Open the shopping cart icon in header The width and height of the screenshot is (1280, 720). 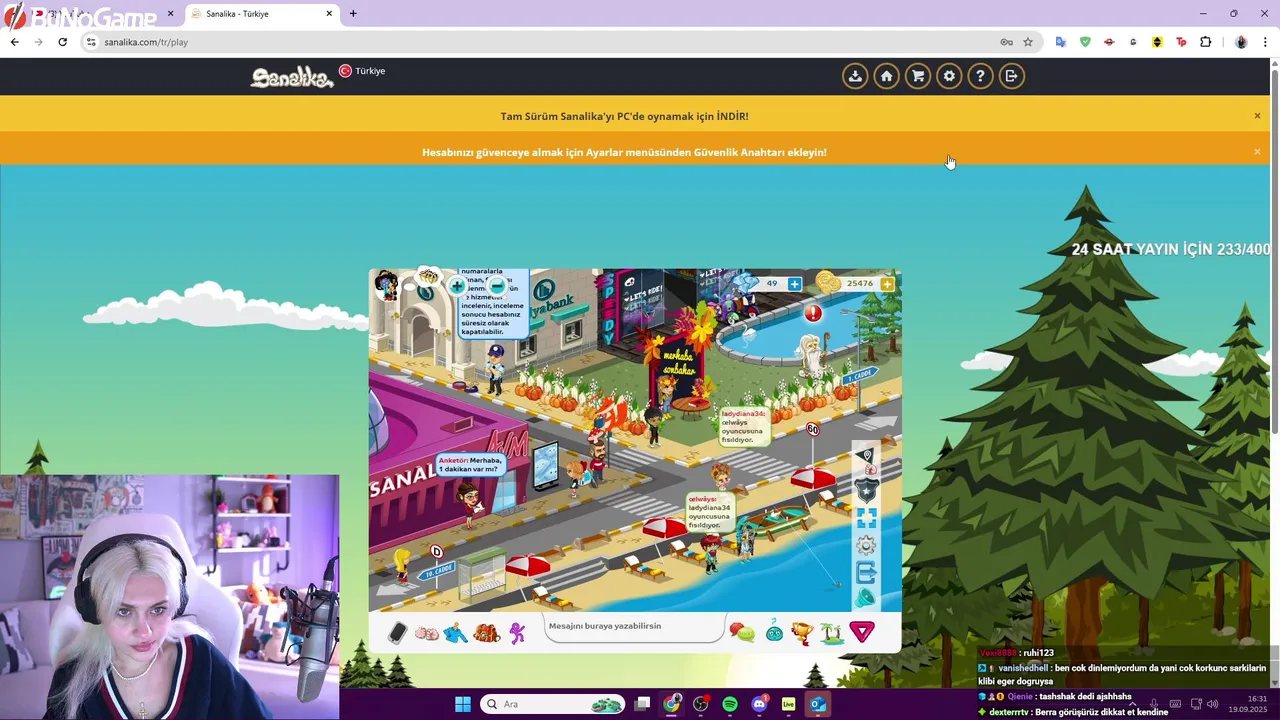917,76
